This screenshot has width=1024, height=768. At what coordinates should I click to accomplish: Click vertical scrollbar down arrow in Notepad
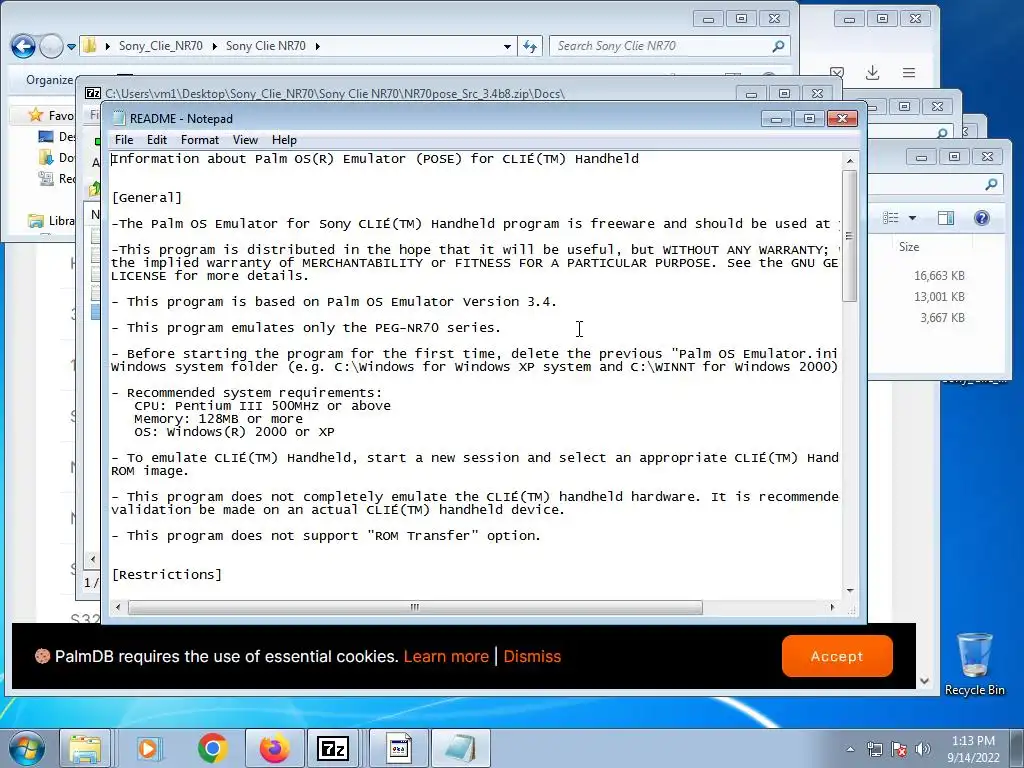(850, 590)
